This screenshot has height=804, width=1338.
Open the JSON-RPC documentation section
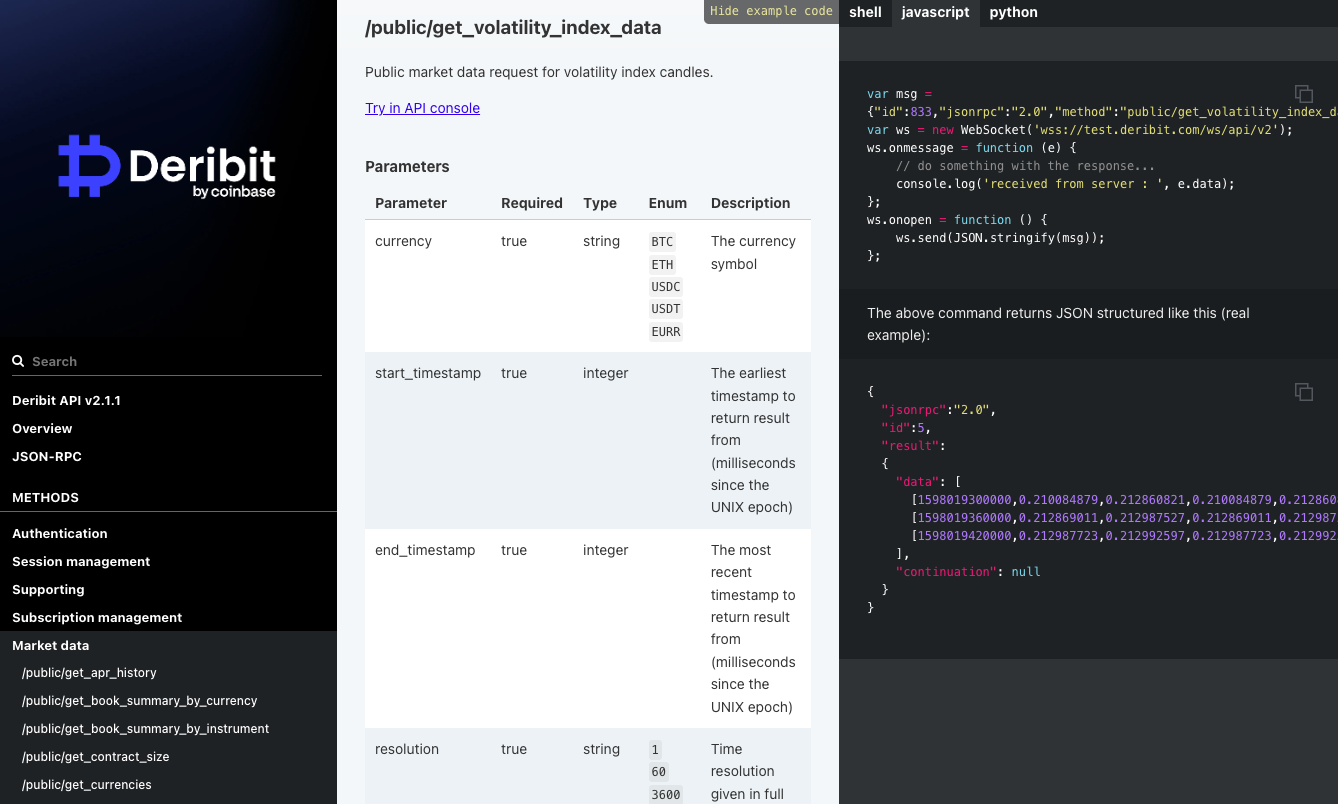click(x=47, y=457)
